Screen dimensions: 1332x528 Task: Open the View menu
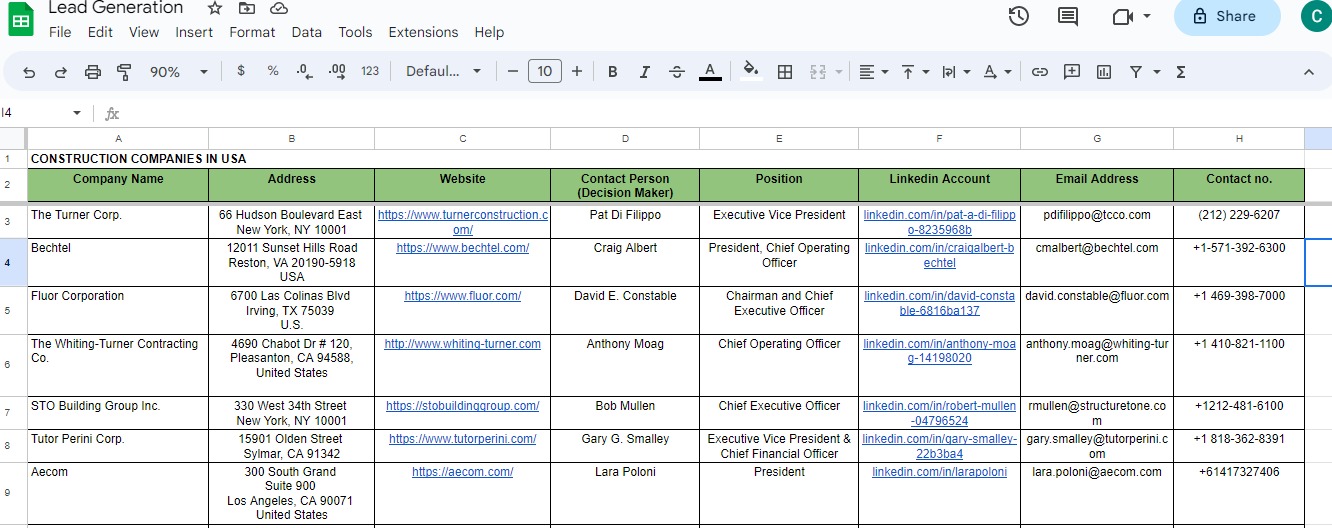pyautogui.click(x=144, y=32)
